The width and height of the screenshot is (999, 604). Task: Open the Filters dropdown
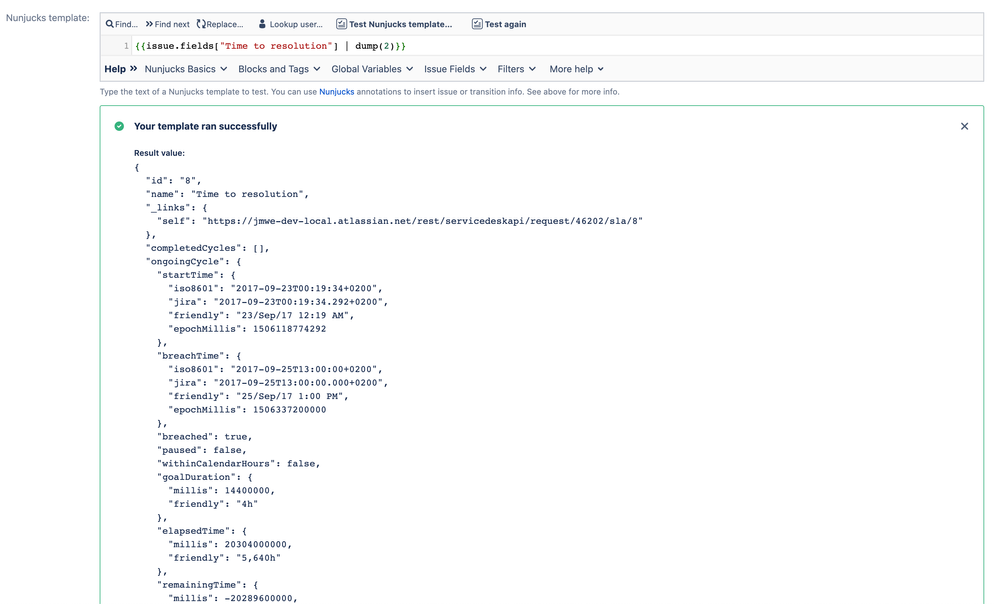517,69
